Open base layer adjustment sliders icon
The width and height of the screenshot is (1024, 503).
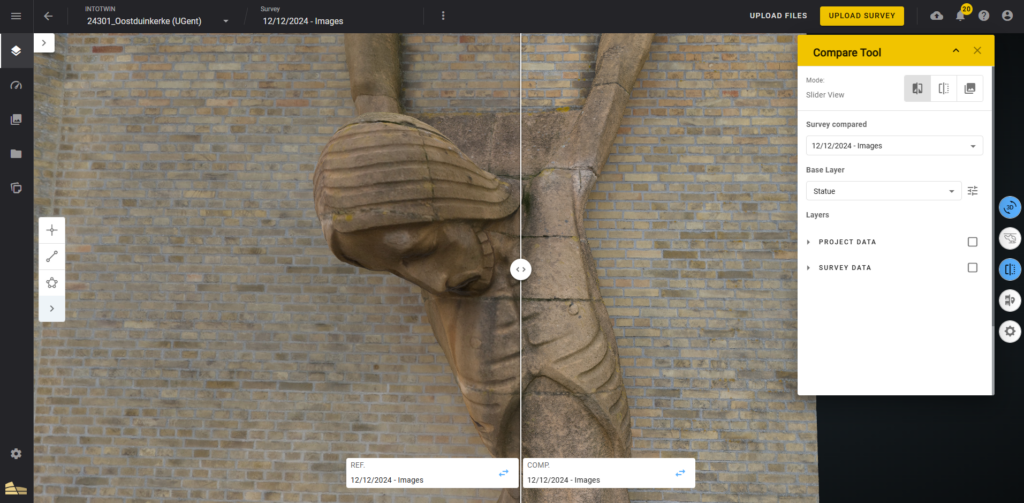[973, 191]
